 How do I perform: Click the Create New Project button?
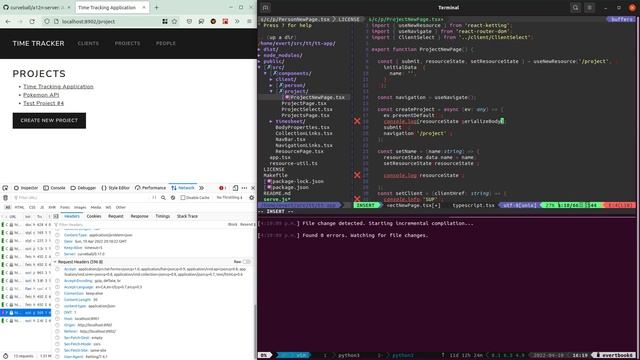(49, 120)
